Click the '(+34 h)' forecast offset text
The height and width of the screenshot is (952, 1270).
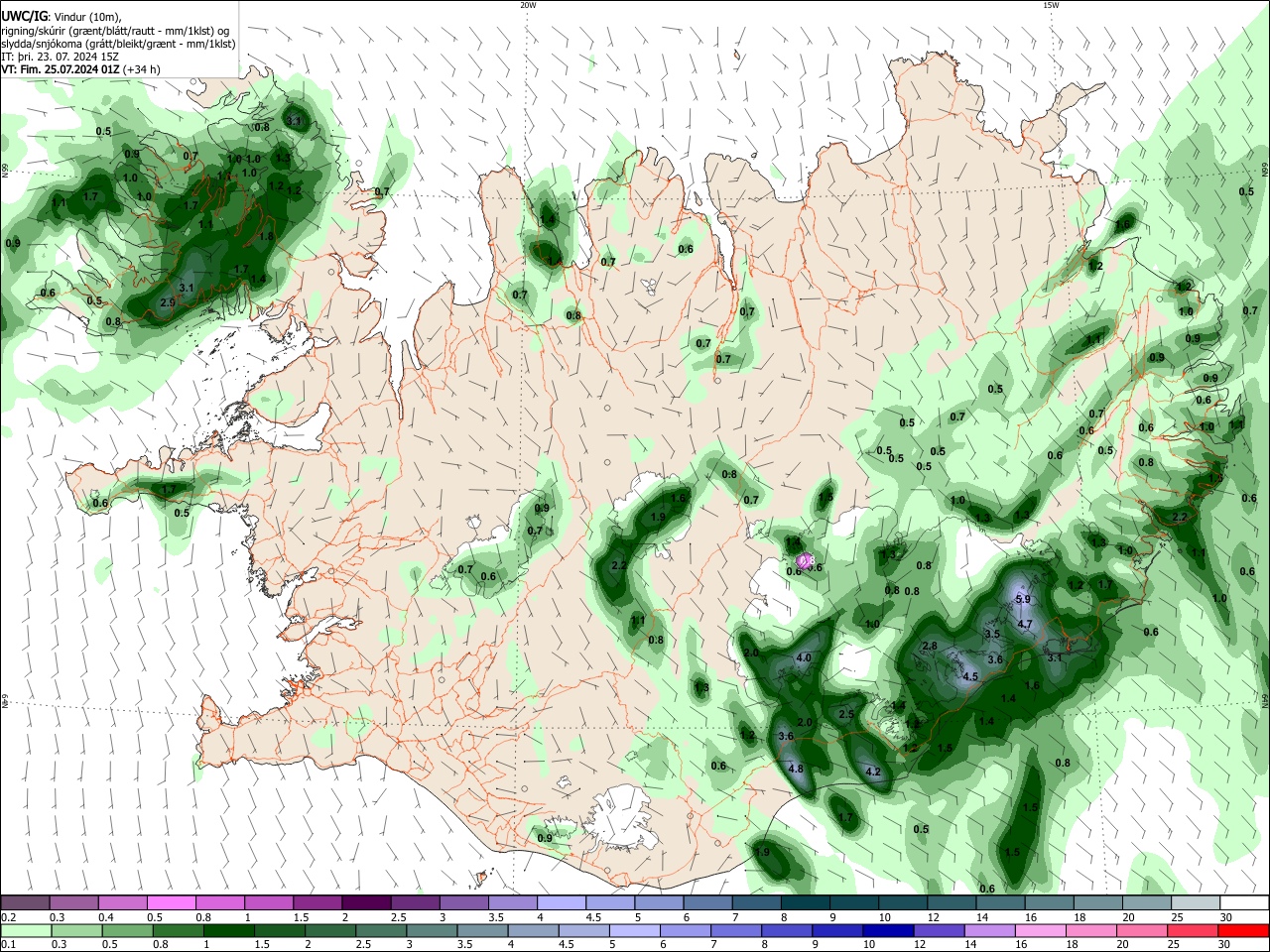click(141, 69)
